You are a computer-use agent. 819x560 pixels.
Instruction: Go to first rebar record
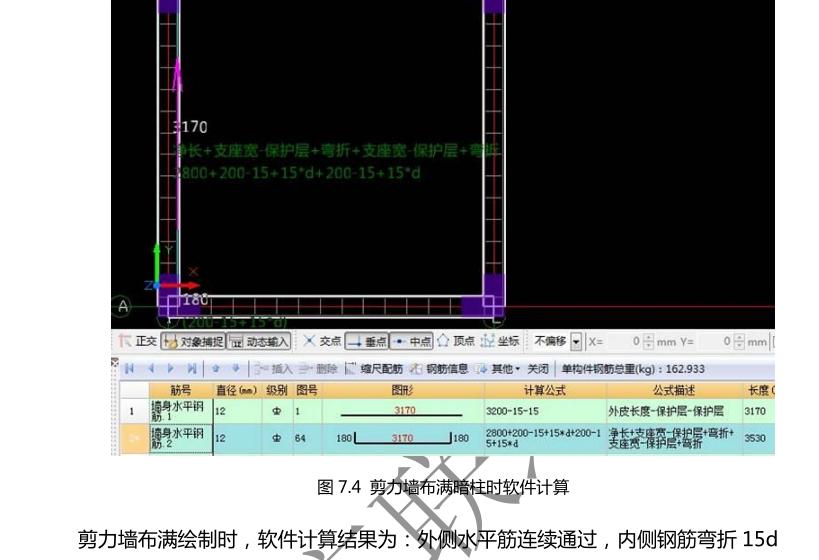click(130, 369)
